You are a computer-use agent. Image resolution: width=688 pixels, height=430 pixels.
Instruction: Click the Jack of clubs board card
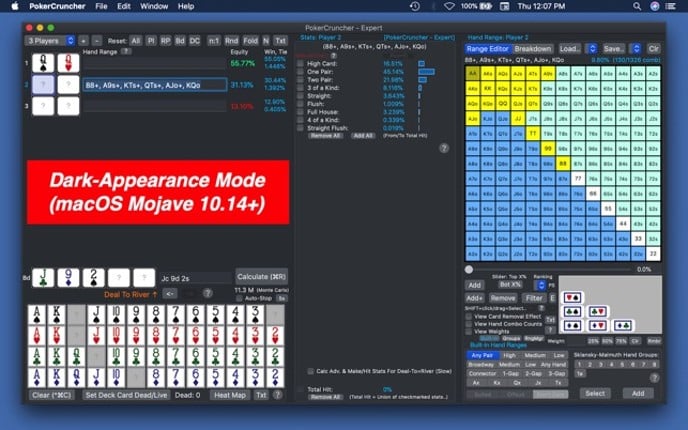click(x=41, y=277)
